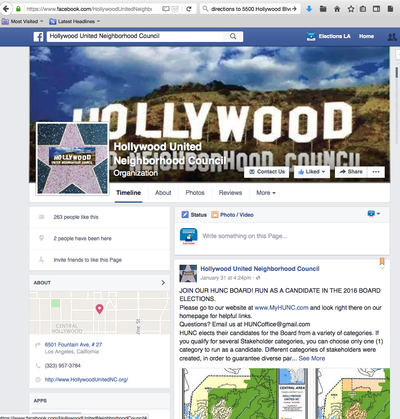Image resolution: width=400 pixels, height=419 pixels.
Task: Click the green padlock security icon
Action: pyautogui.click(x=19, y=9)
